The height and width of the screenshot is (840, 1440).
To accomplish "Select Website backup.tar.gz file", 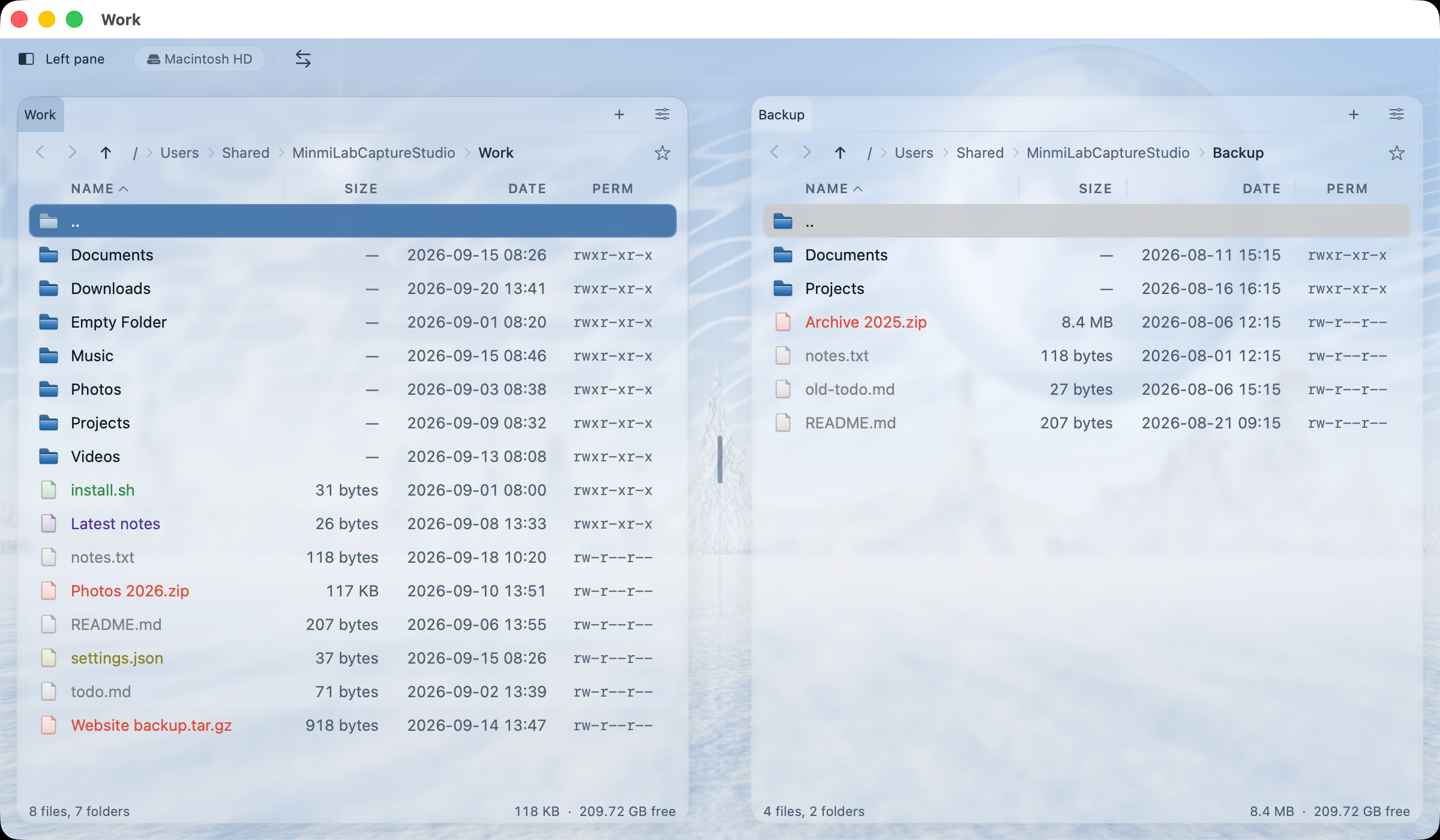I will 353,725.
